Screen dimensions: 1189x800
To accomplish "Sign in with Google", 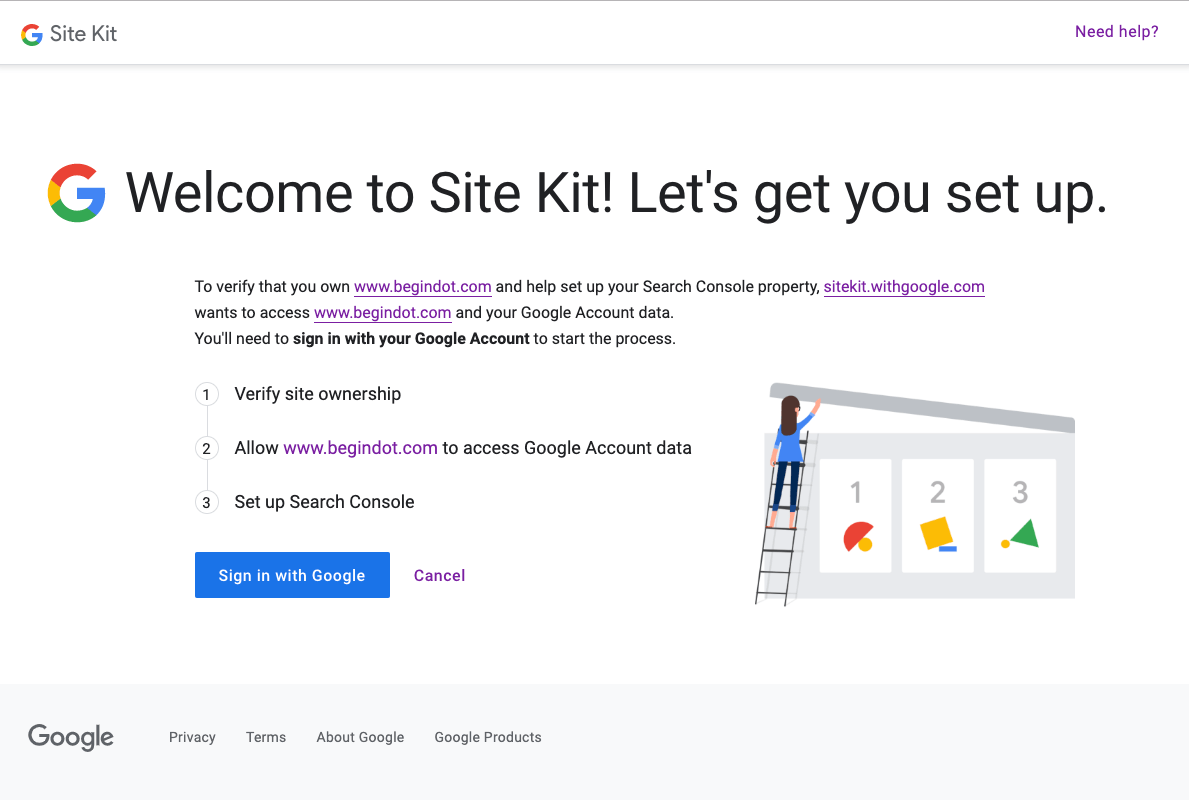I will click(x=292, y=575).
